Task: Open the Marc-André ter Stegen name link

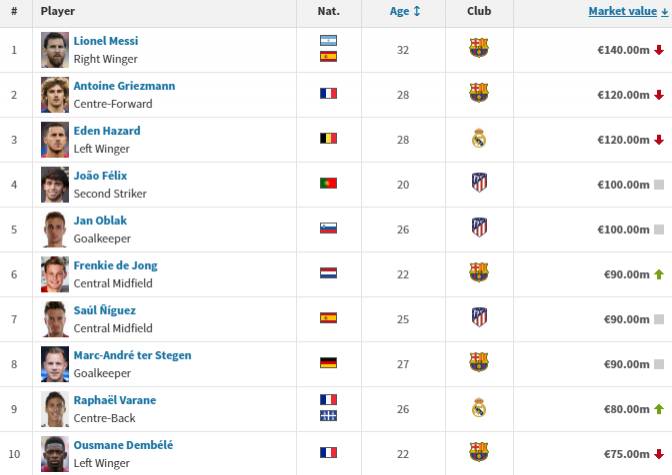Action: coord(132,355)
